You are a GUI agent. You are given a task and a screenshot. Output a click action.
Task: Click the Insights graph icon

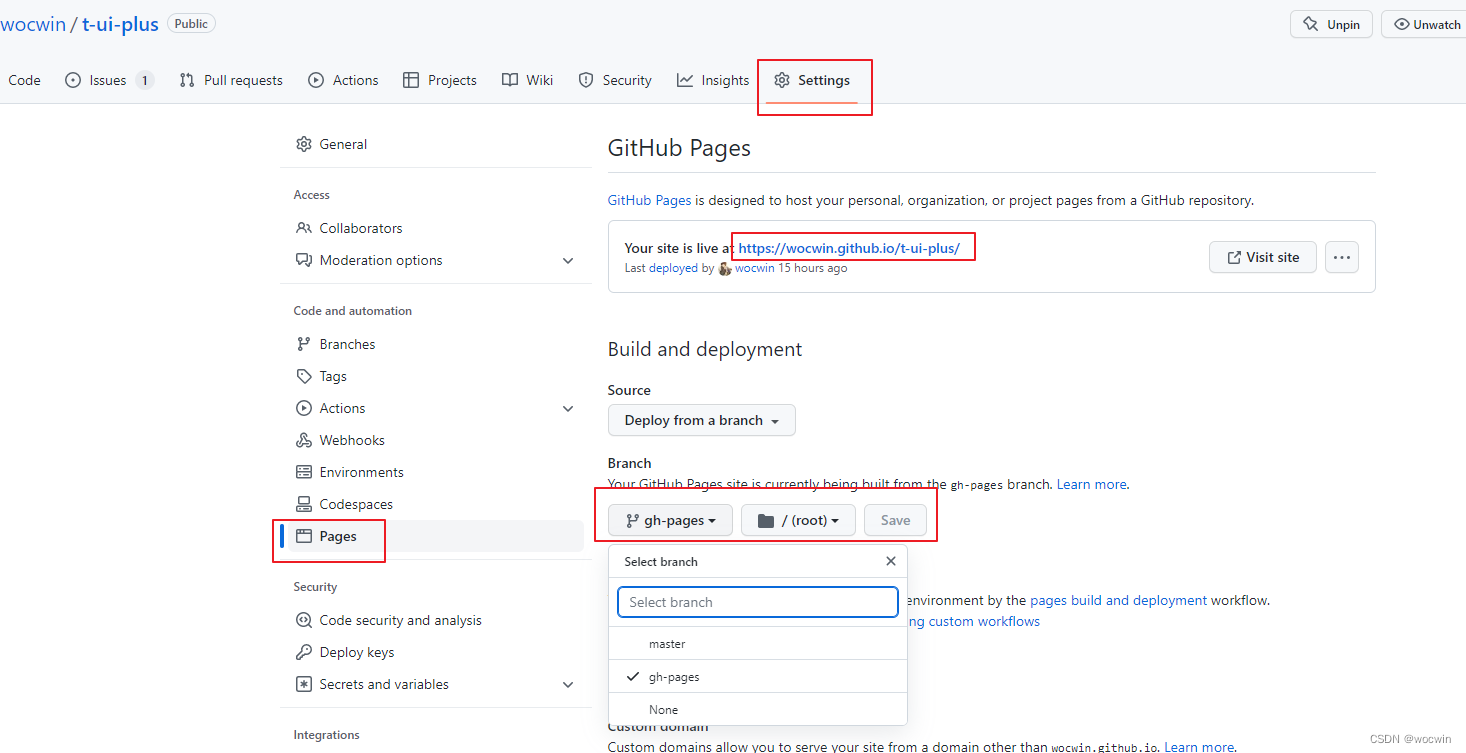click(685, 80)
